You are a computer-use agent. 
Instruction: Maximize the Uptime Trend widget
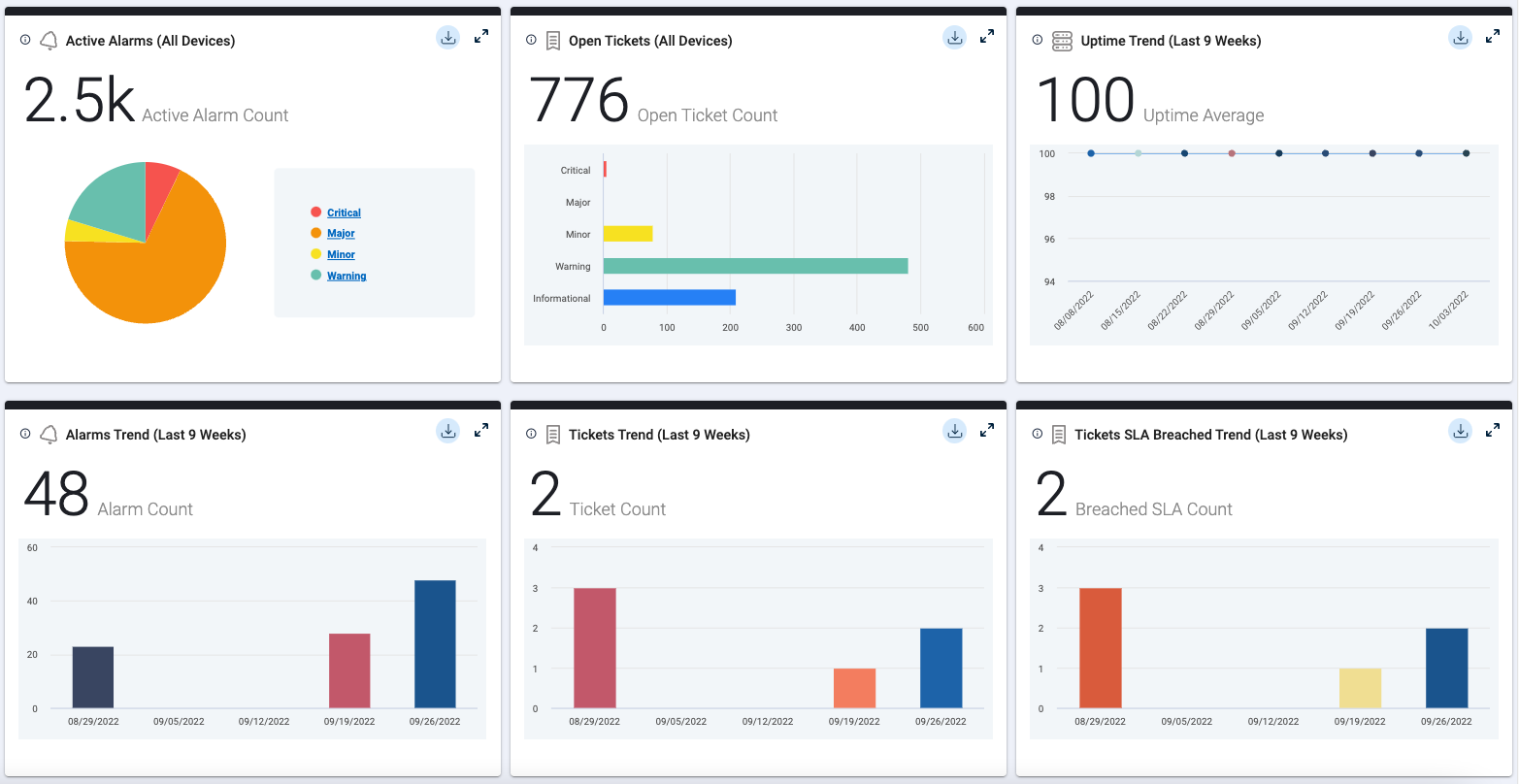point(1493,37)
